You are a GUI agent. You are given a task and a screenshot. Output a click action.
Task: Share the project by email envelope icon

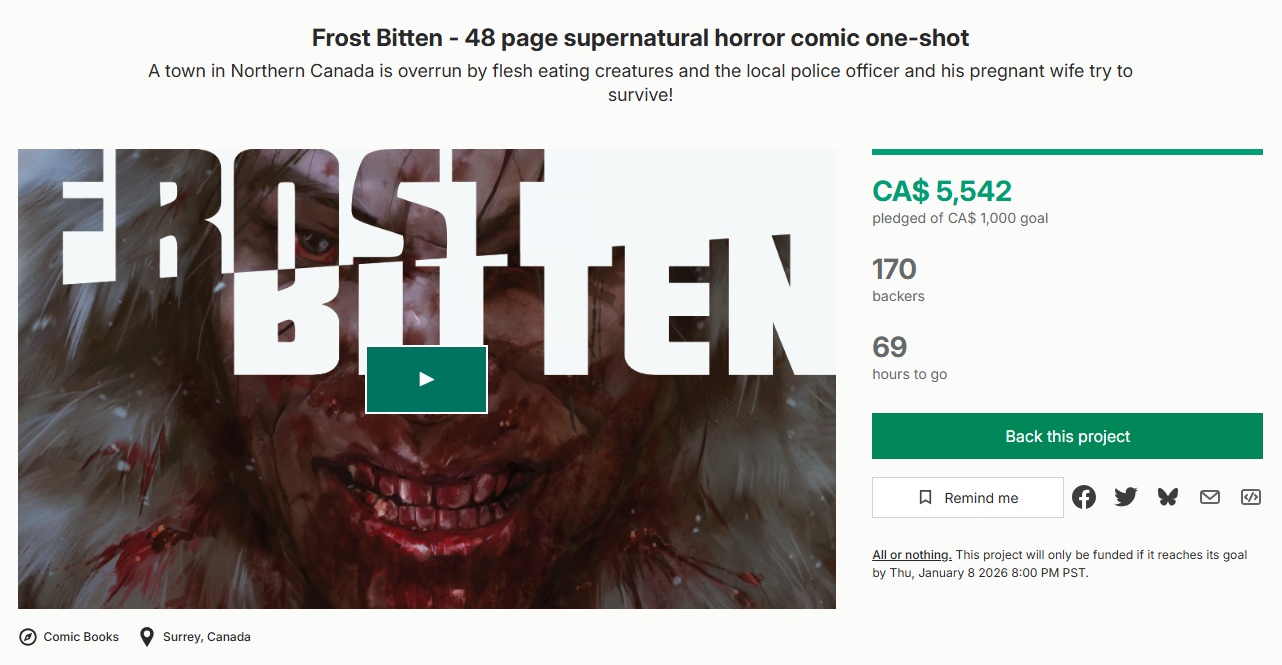[1210, 497]
